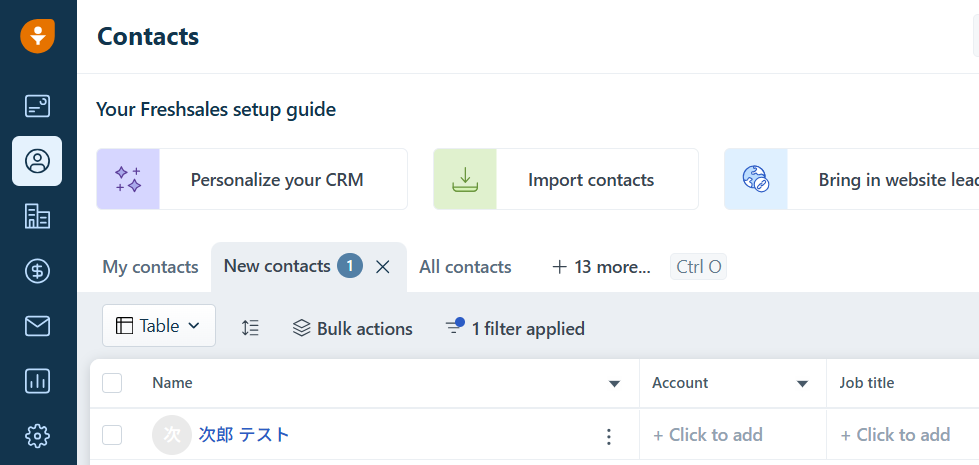This screenshot has width=979, height=465.
Task: Open the Accounts building icon in the sidebar
Action: click(37, 216)
